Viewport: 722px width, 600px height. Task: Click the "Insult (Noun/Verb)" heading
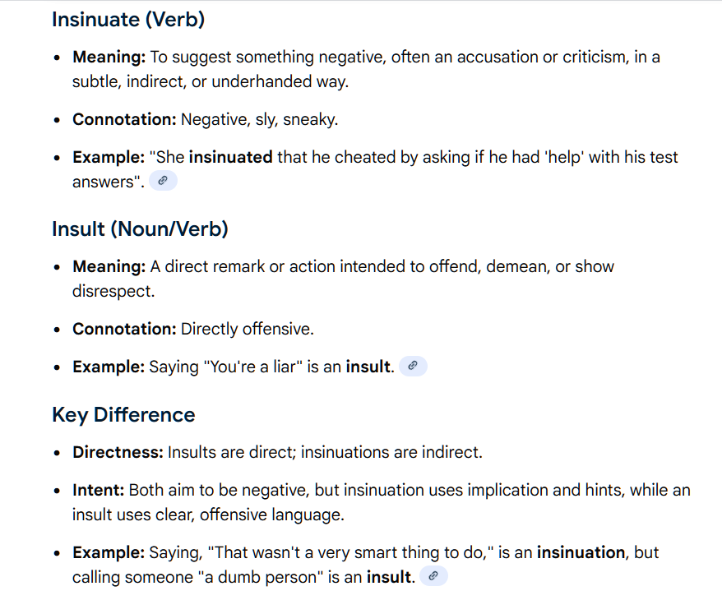(140, 229)
